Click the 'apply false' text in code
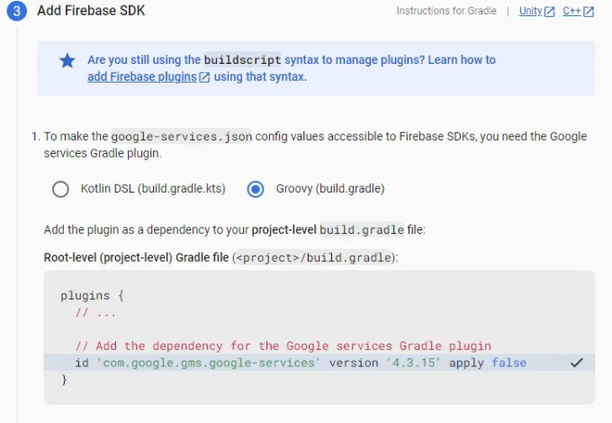 click(x=488, y=363)
